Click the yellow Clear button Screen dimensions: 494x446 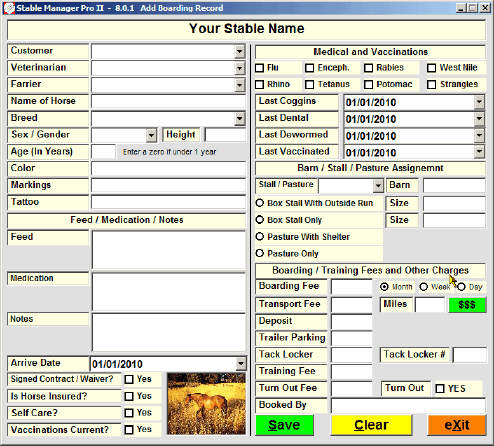[371, 425]
